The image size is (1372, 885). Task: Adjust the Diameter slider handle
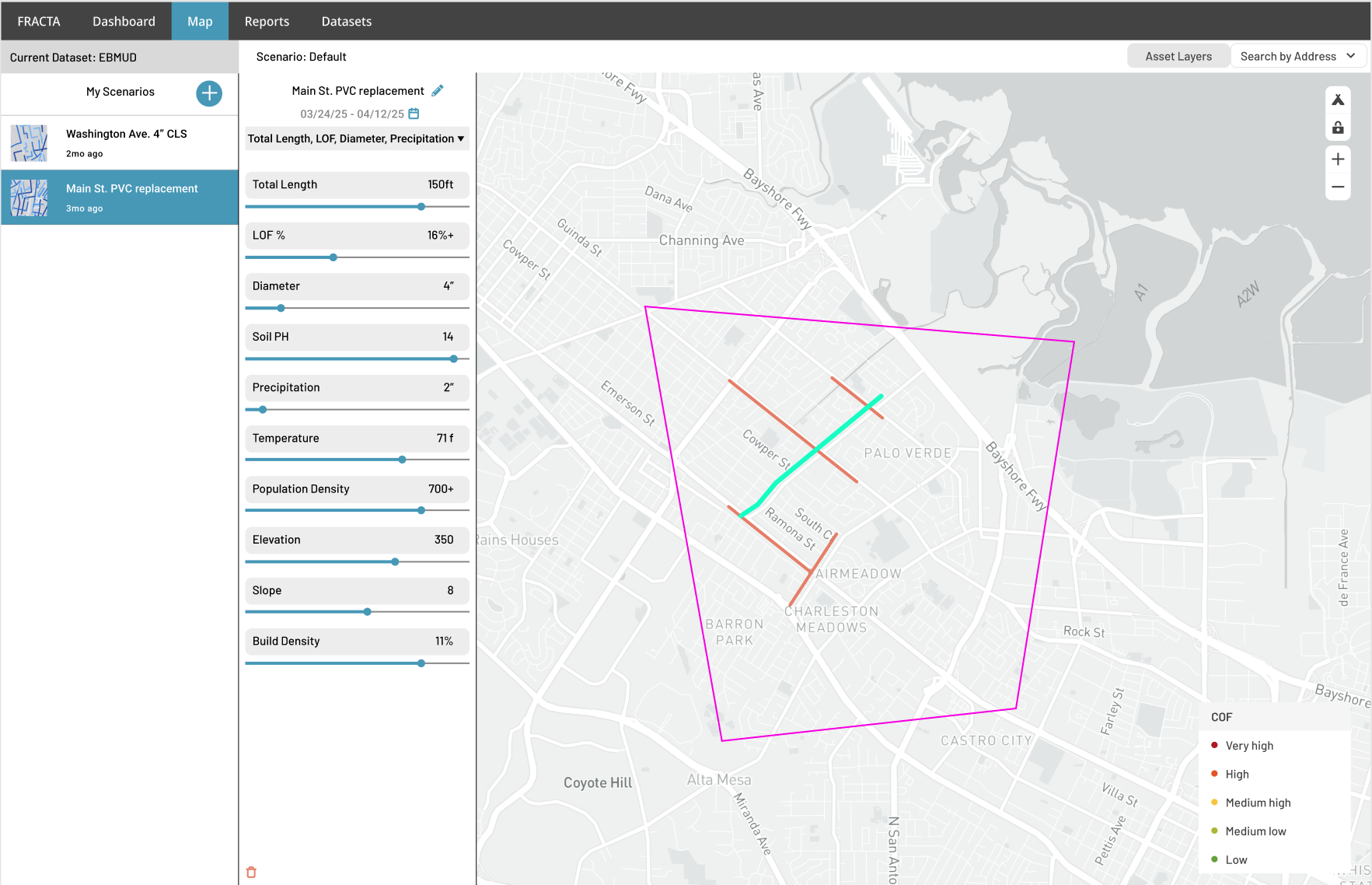click(281, 308)
